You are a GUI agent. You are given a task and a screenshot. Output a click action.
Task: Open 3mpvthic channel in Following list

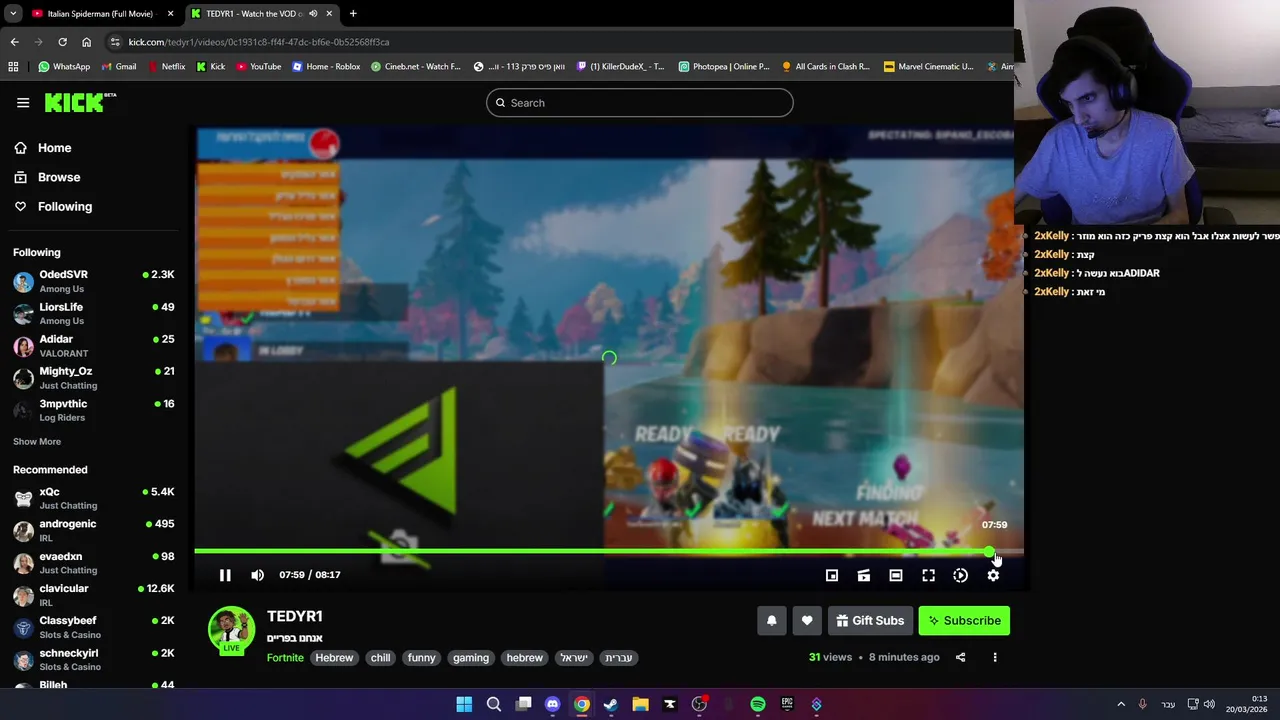[x=94, y=410]
